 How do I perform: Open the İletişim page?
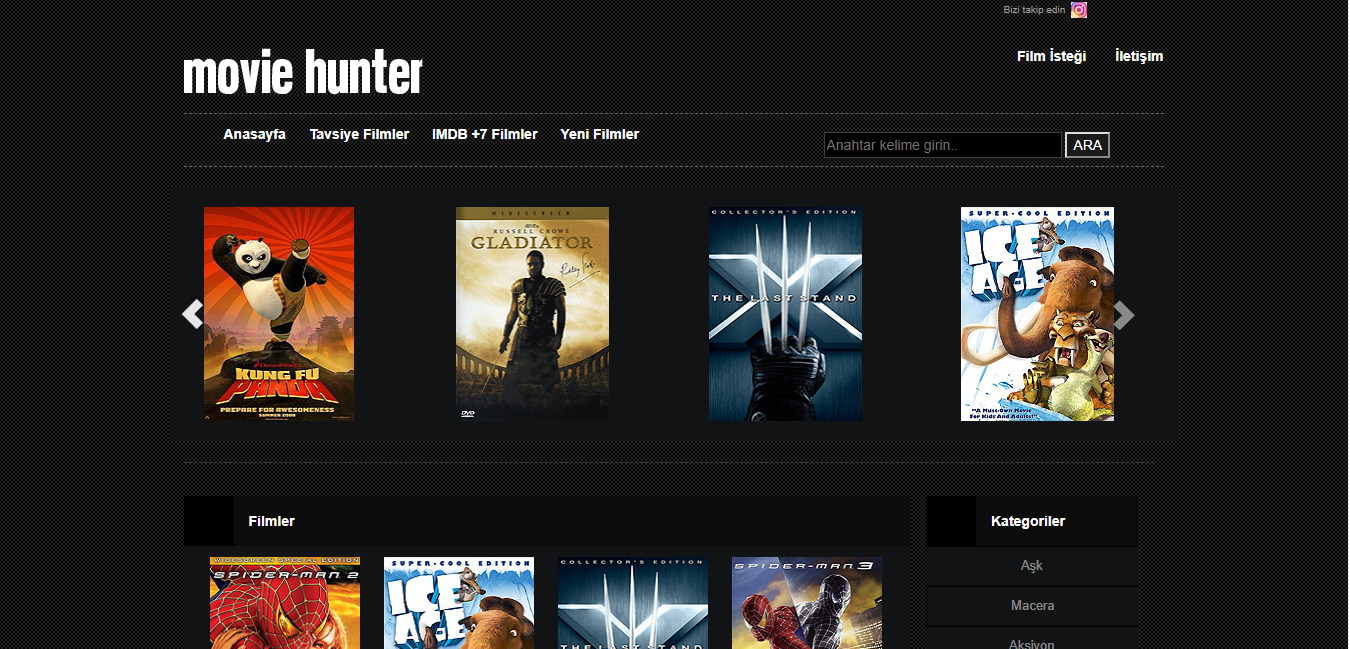click(1139, 56)
